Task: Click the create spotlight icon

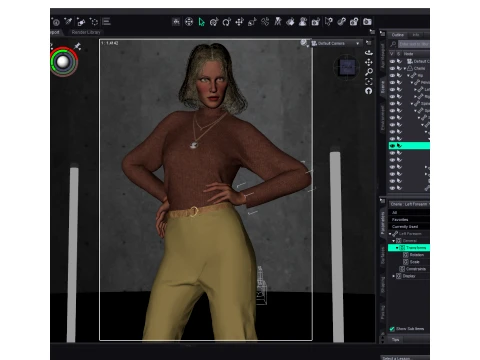Action: (x=68, y=22)
